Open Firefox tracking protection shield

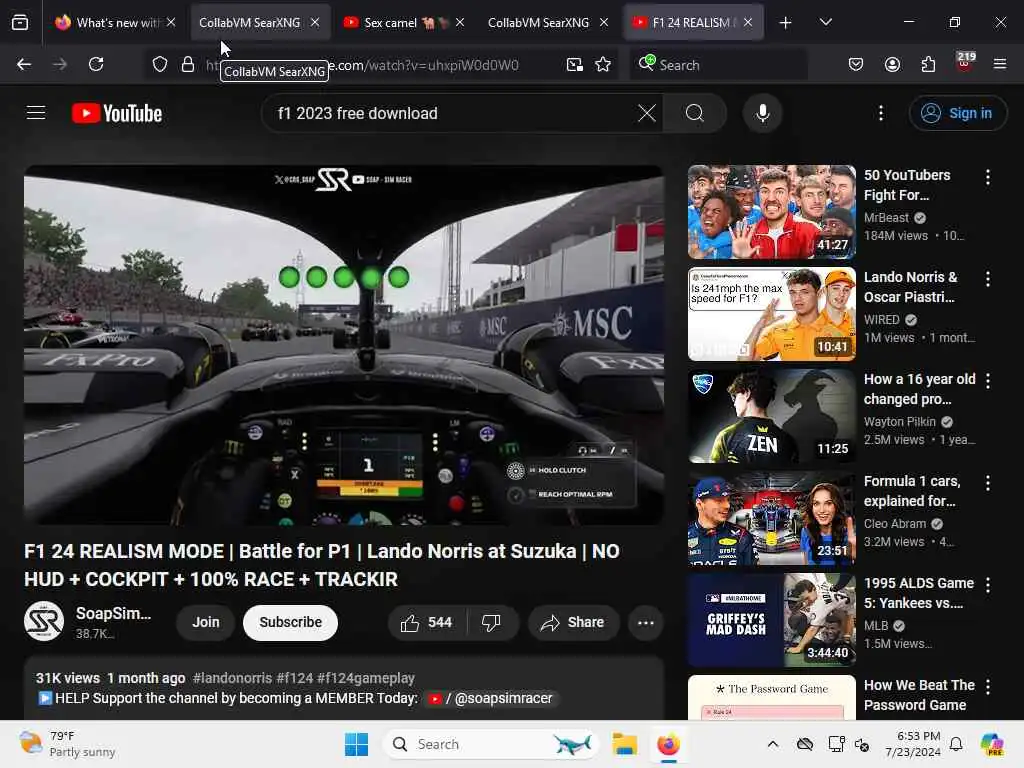point(159,64)
